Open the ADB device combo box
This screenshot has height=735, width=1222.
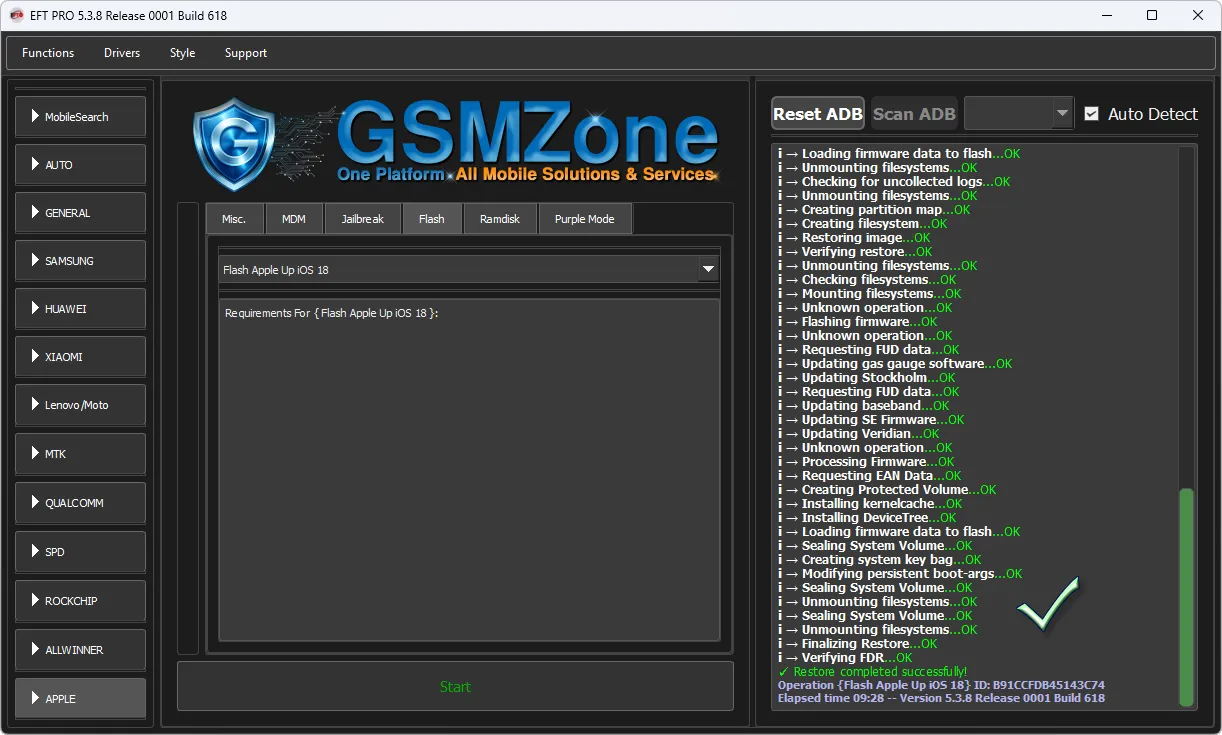coord(1018,114)
